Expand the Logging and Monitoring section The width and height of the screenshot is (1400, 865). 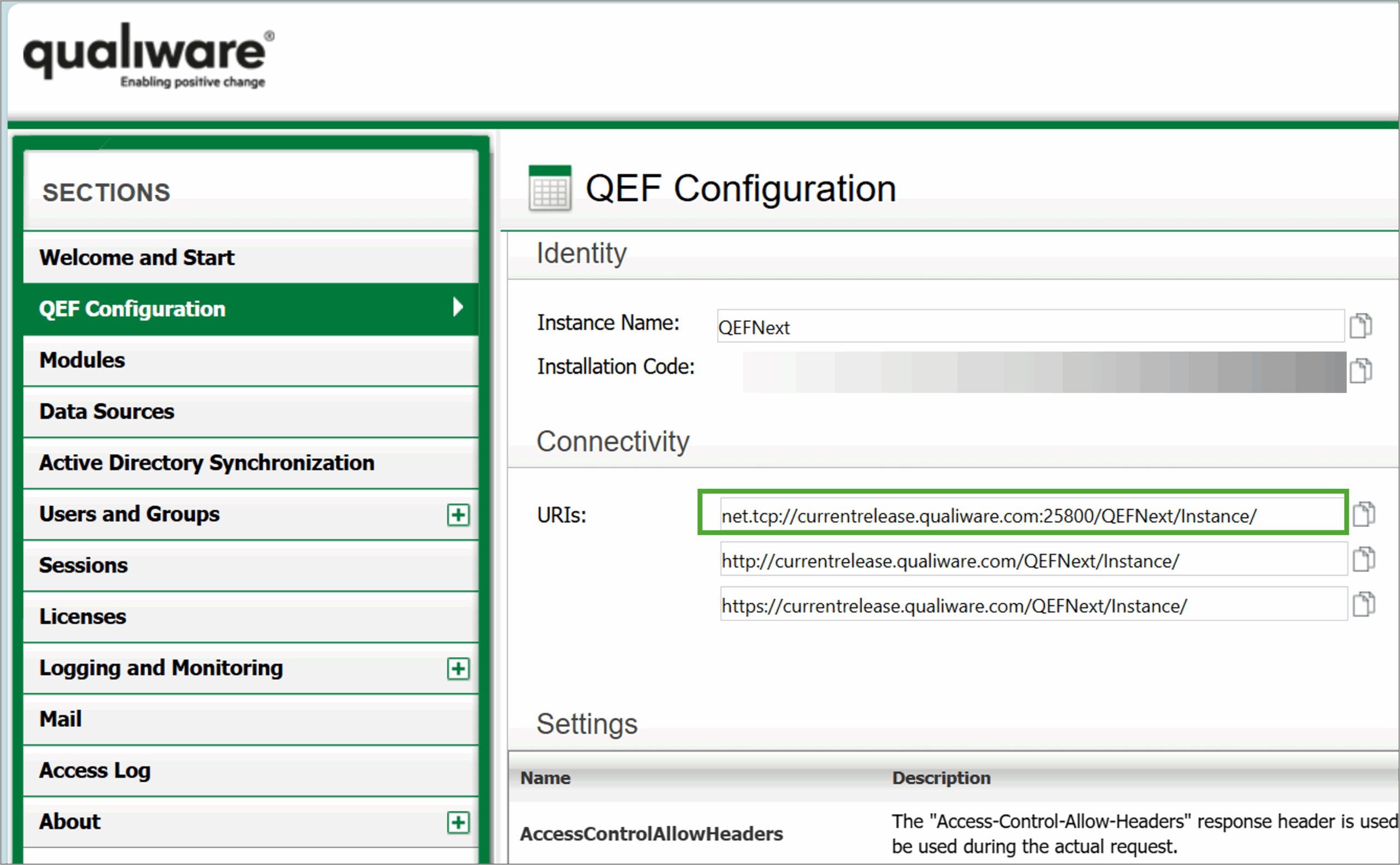(458, 669)
